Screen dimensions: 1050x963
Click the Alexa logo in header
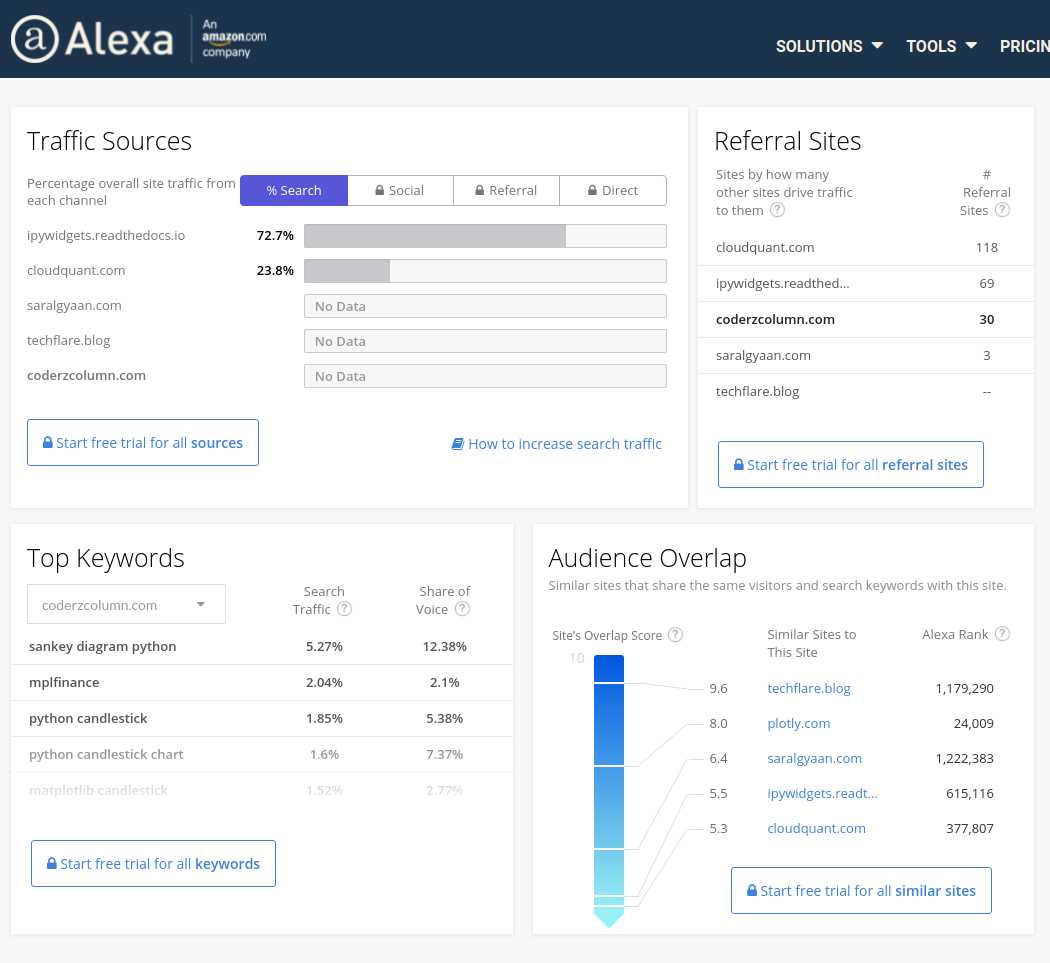click(x=92, y=39)
